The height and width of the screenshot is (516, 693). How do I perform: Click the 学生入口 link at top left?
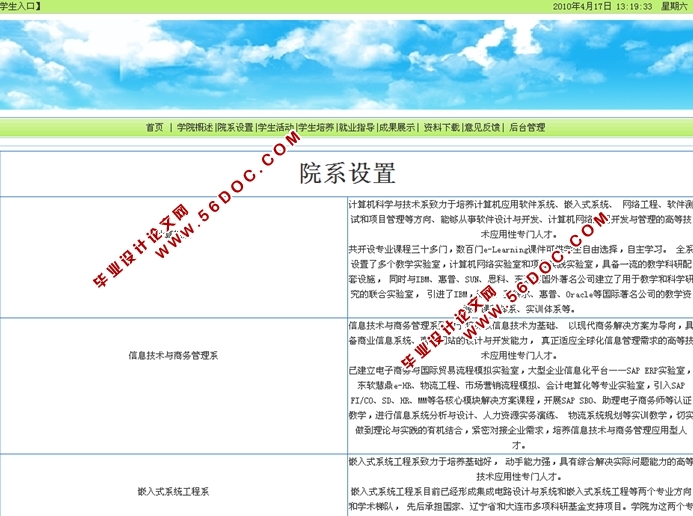pos(20,6)
